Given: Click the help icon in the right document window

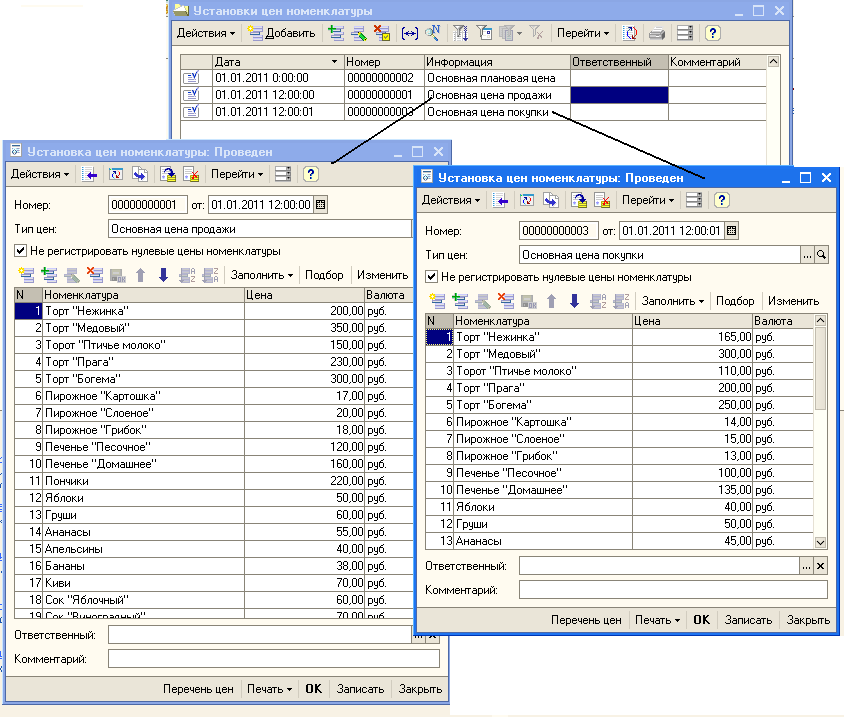Looking at the screenshot, I should tap(720, 200).
